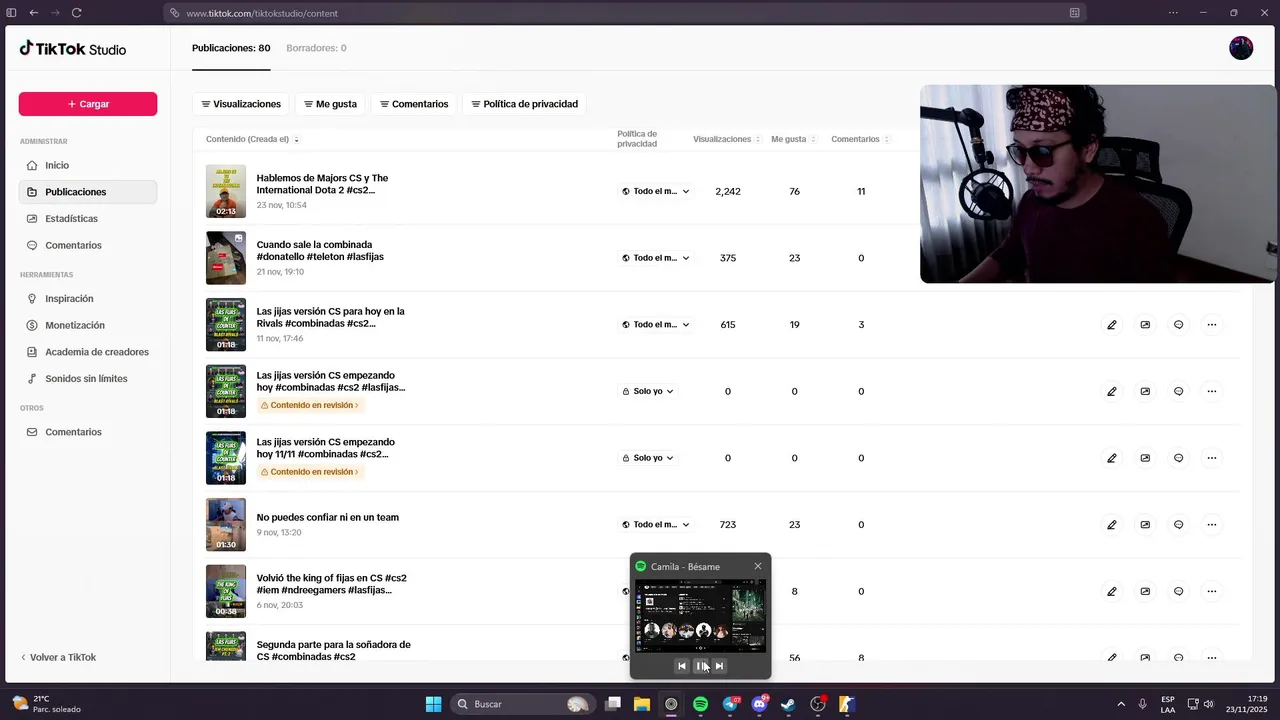Open 'Solo yo' dropdown for 'empezando hoy #combinadas' post
The height and width of the screenshot is (720, 1280).
tap(648, 391)
